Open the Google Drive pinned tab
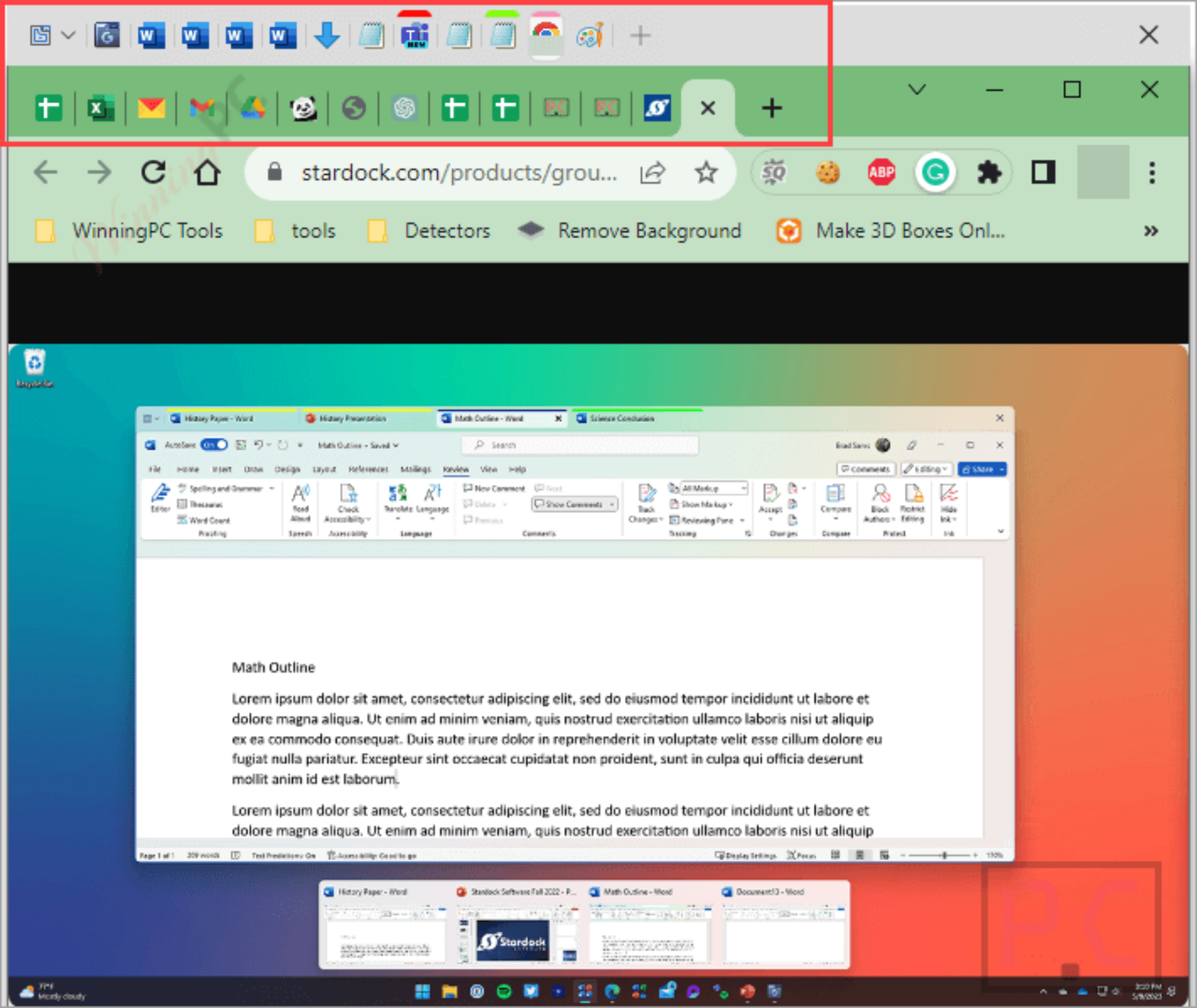Image resolution: width=1197 pixels, height=1008 pixels. 252,108
